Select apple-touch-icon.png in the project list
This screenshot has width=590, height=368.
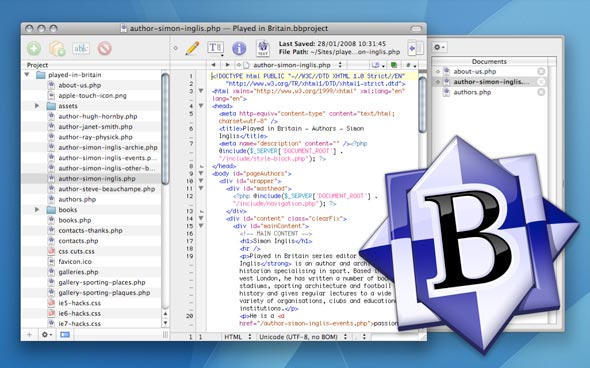coord(92,96)
